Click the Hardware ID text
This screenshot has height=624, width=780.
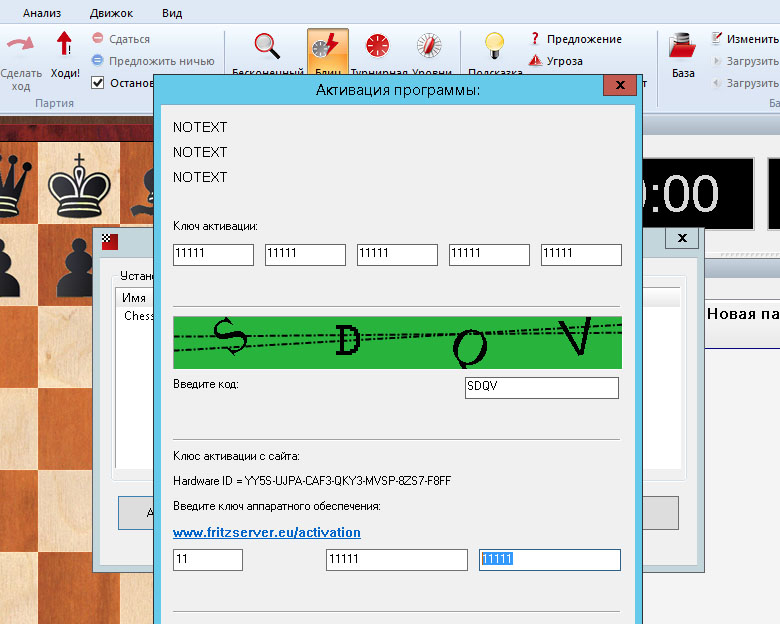(x=312, y=481)
